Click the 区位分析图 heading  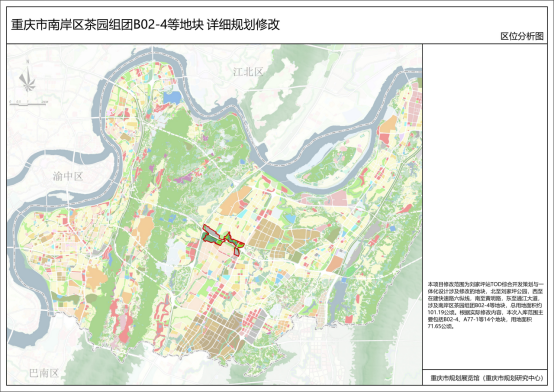[522, 36]
